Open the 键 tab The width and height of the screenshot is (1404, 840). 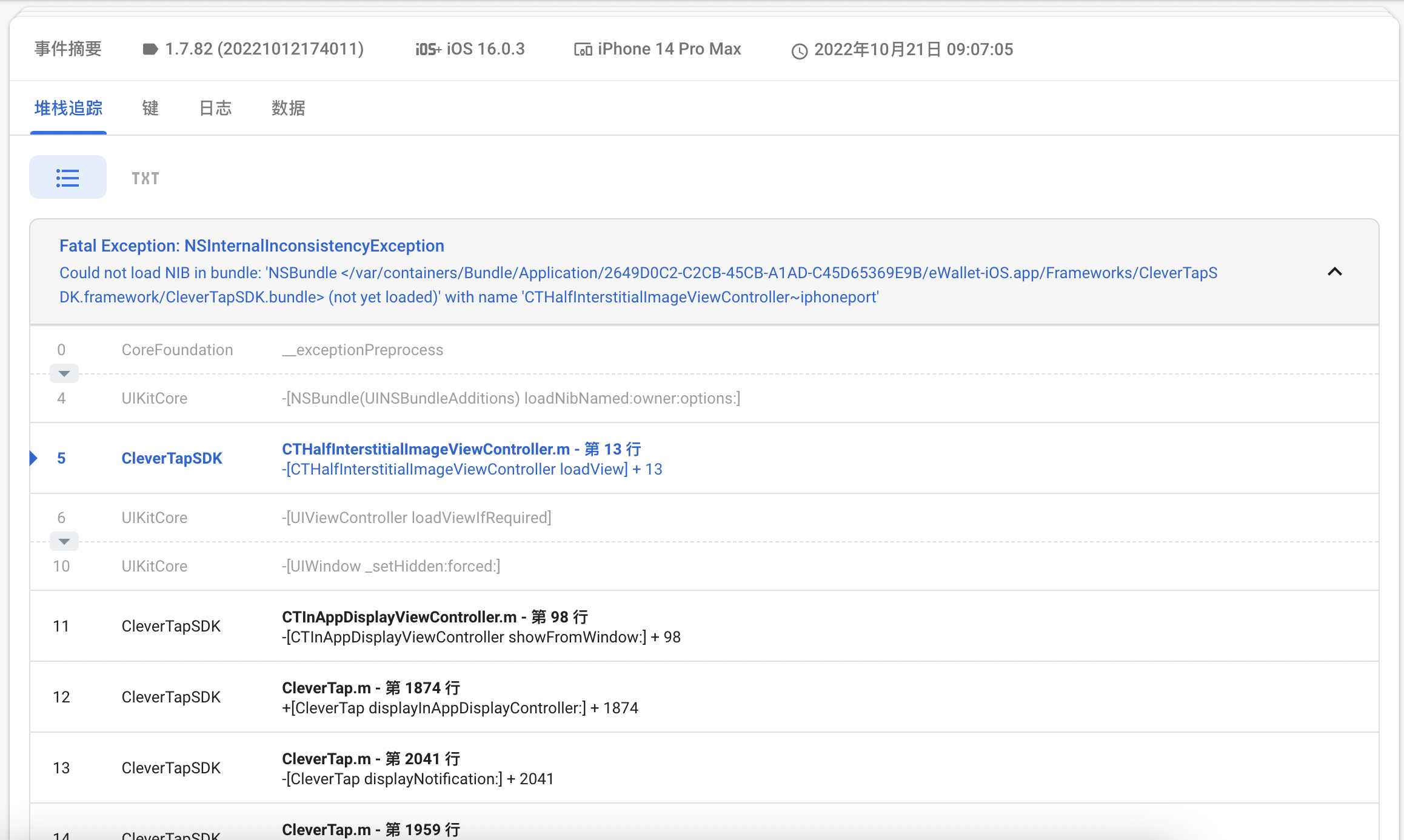(150, 108)
